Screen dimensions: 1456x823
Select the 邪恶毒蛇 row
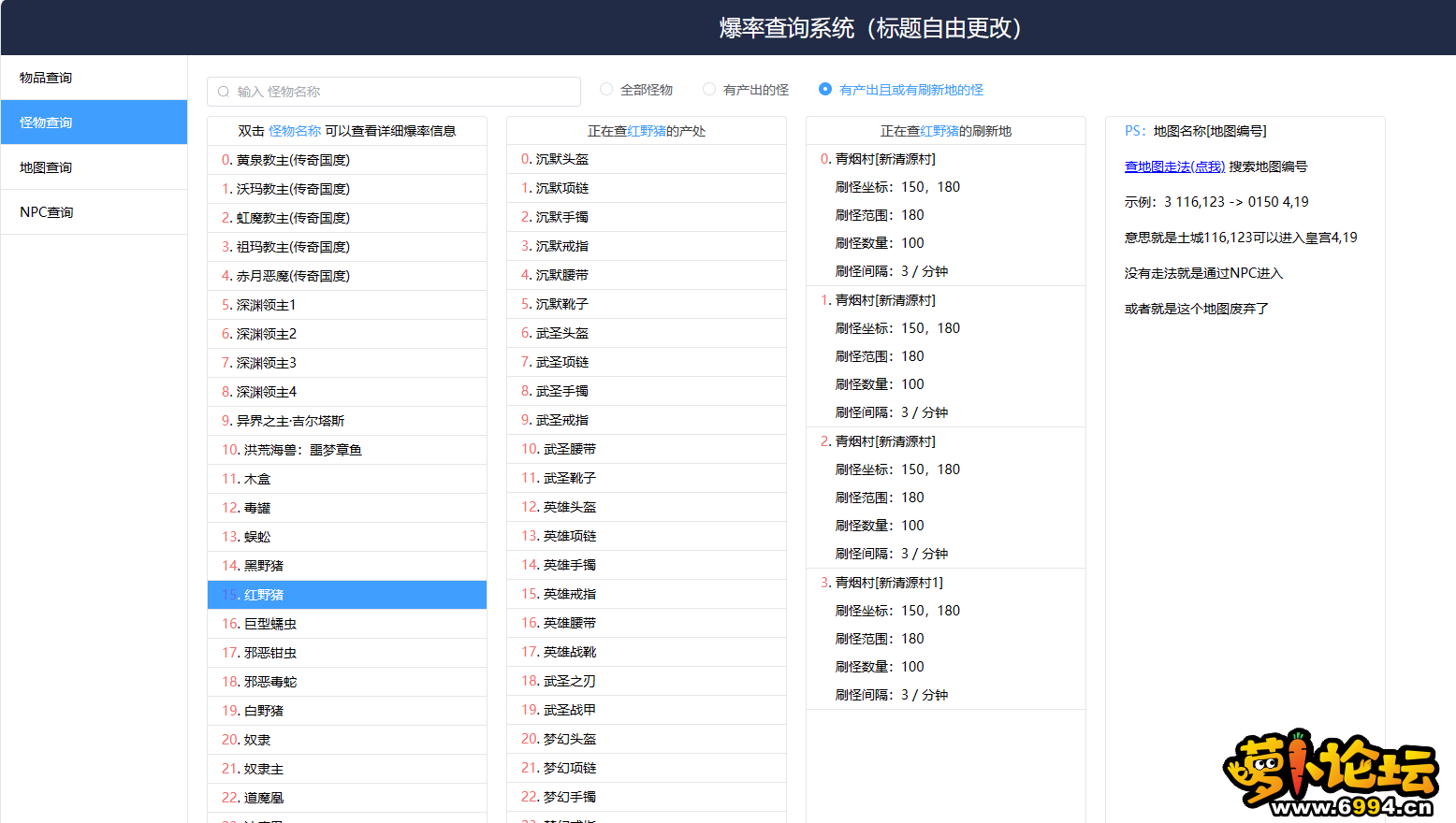347,682
